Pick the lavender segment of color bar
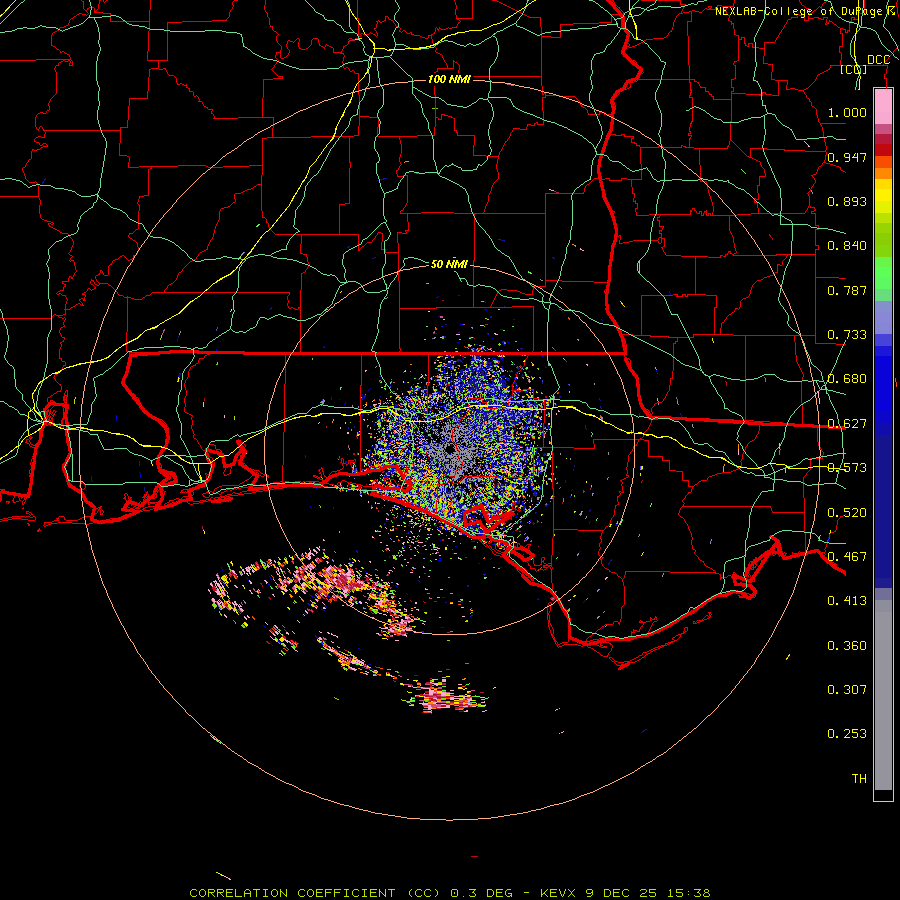 coord(883,317)
